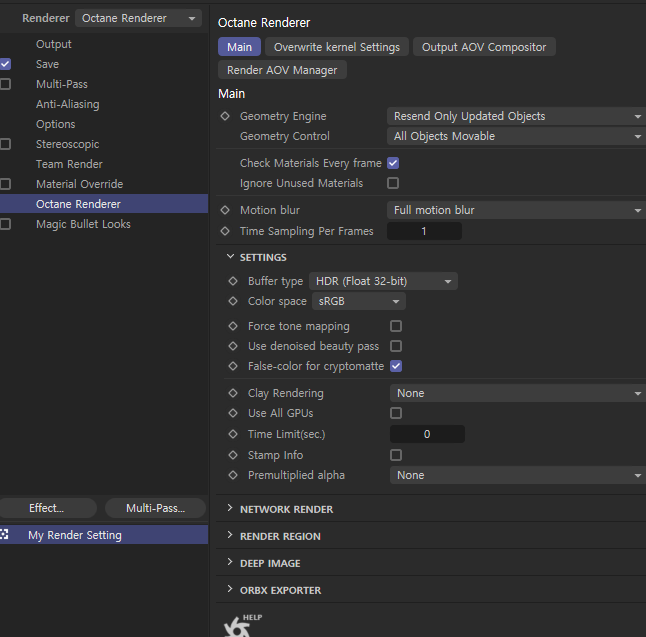The image size is (646, 637).
Task: Enable the Magic Bullet Looks checkbox
Action: (x=5, y=224)
